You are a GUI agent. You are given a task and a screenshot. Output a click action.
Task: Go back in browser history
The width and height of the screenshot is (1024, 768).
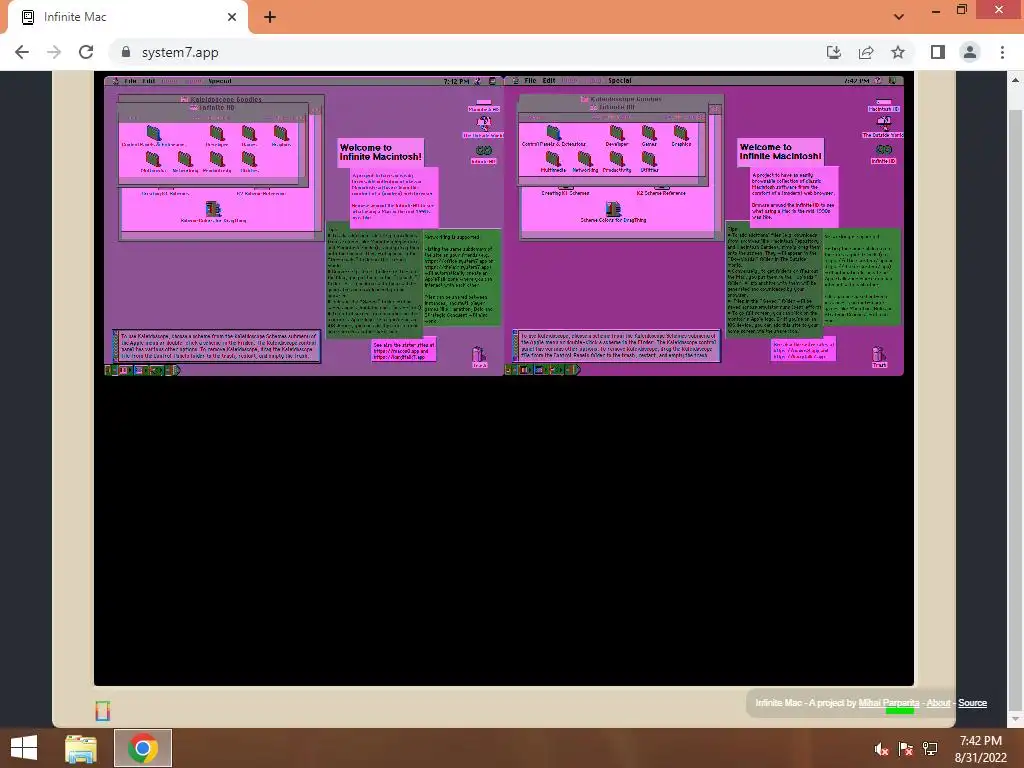[x=22, y=52]
